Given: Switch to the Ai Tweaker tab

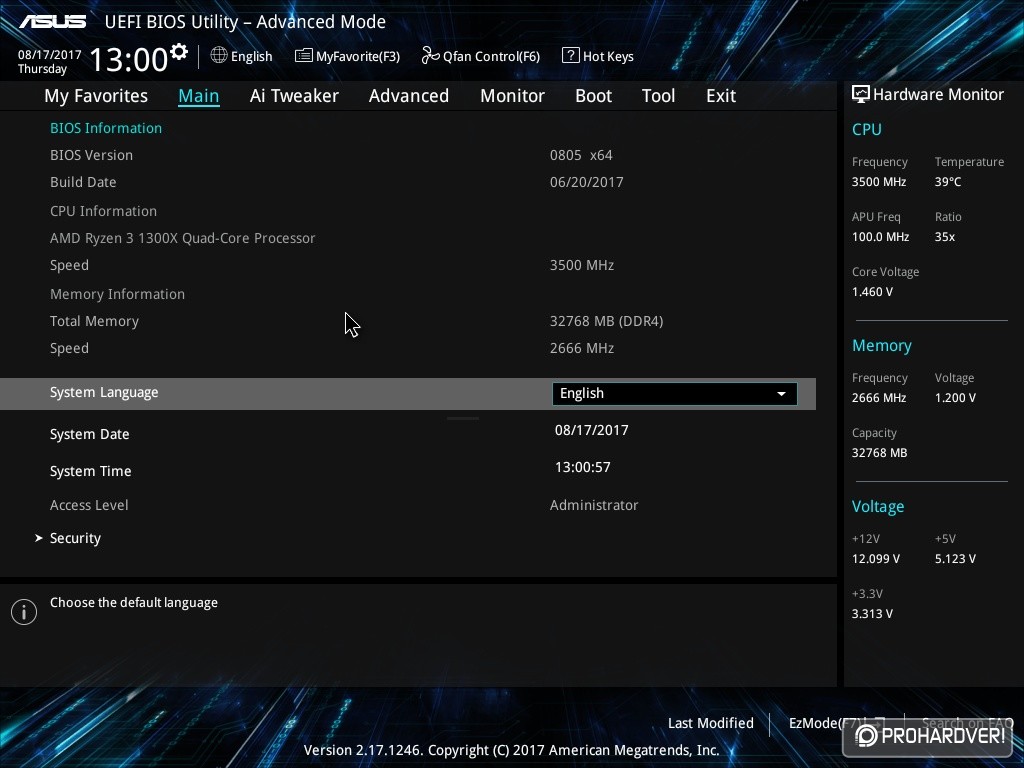Looking at the screenshot, I should 294,95.
